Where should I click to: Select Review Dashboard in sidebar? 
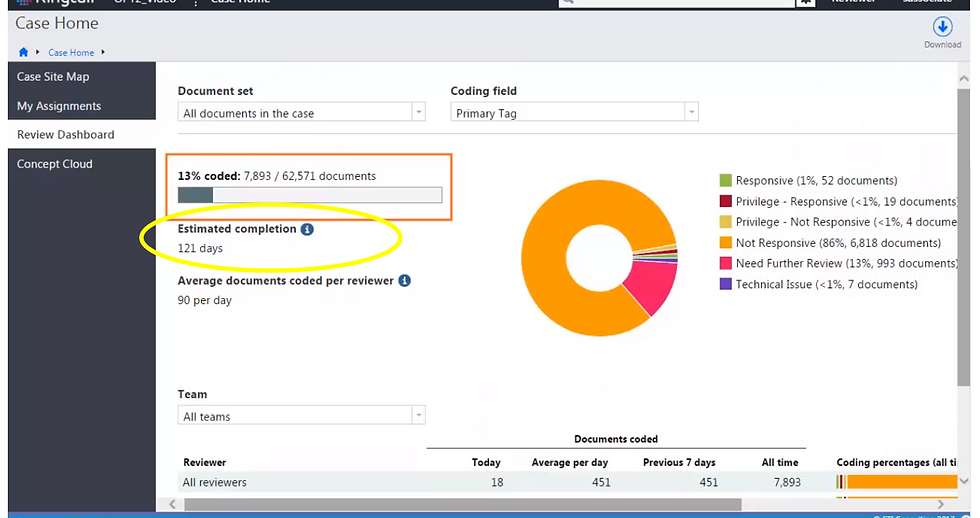pyautogui.click(x=82, y=135)
